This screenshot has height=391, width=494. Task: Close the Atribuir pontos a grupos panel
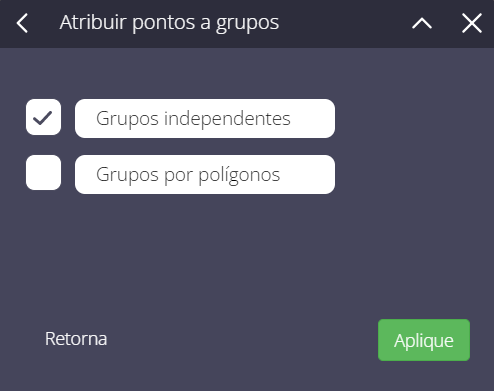point(472,23)
